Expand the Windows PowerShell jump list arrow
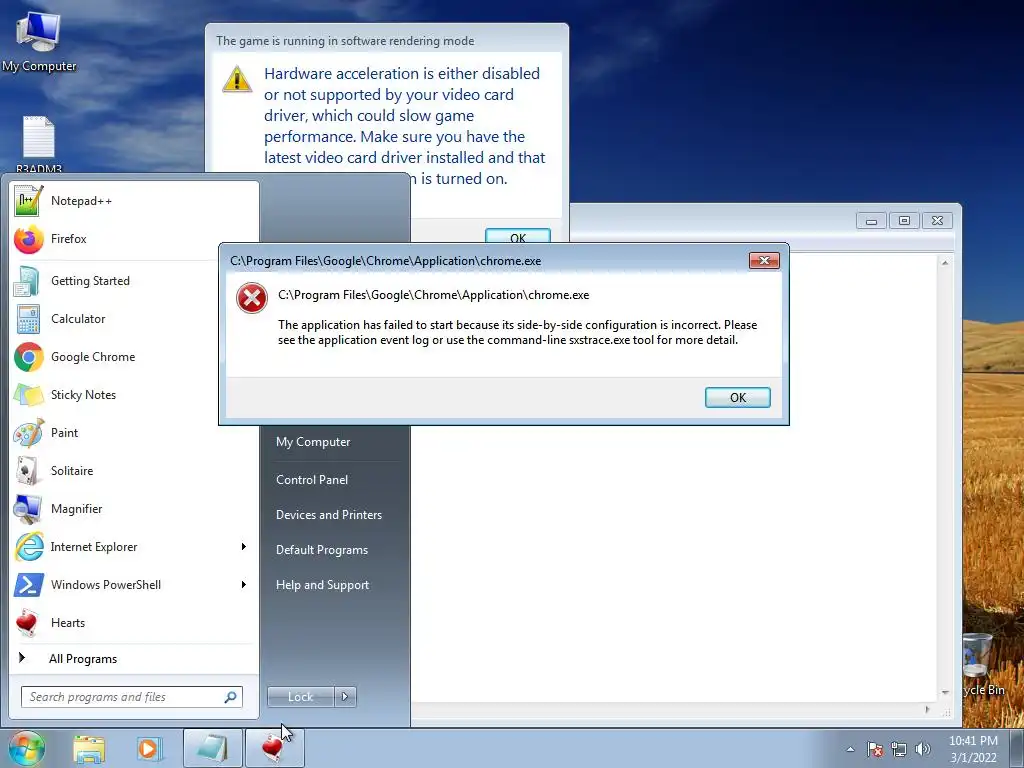The width and height of the screenshot is (1024, 768). [x=244, y=584]
